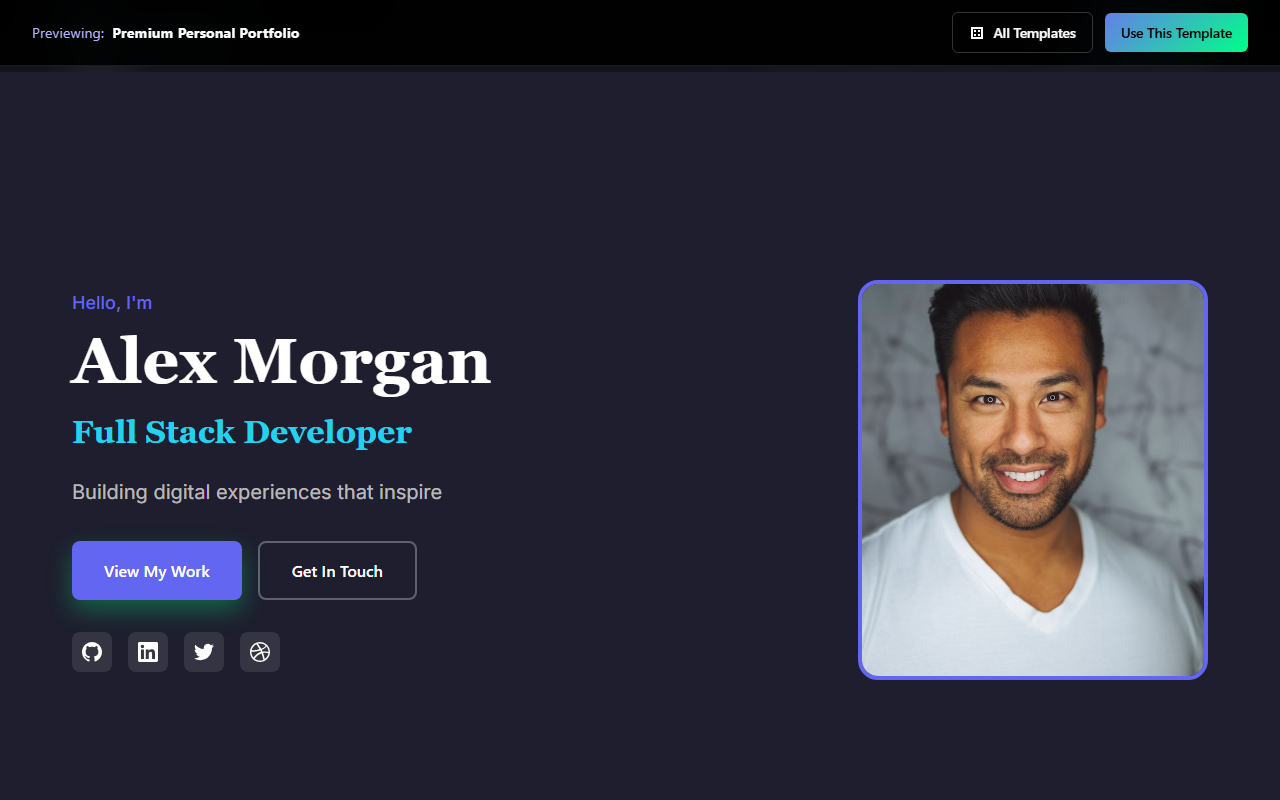Open the All Templates gallery
Viewport: 1280px width, 800px height.
tap(1022, 32)
